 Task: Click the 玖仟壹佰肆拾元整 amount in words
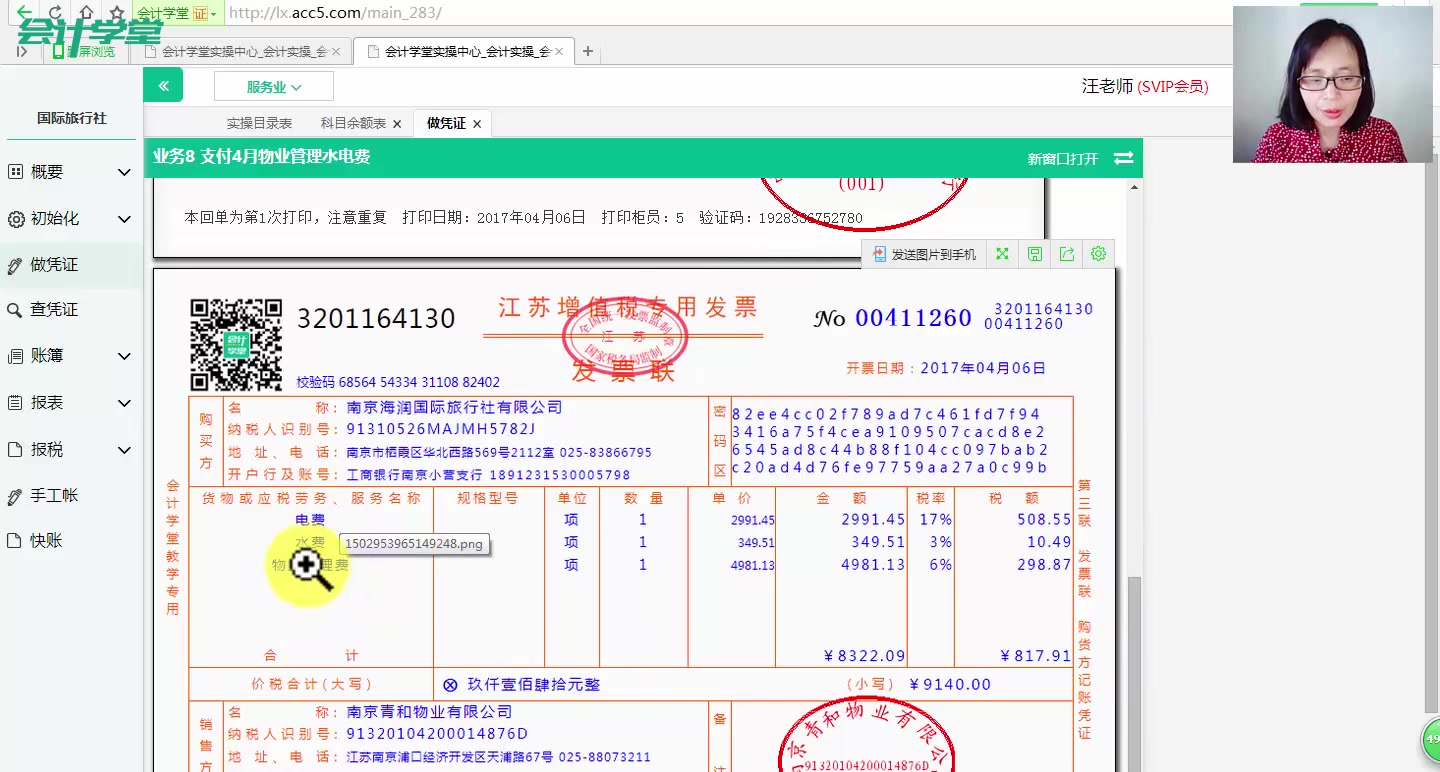[x=534, y=685]
